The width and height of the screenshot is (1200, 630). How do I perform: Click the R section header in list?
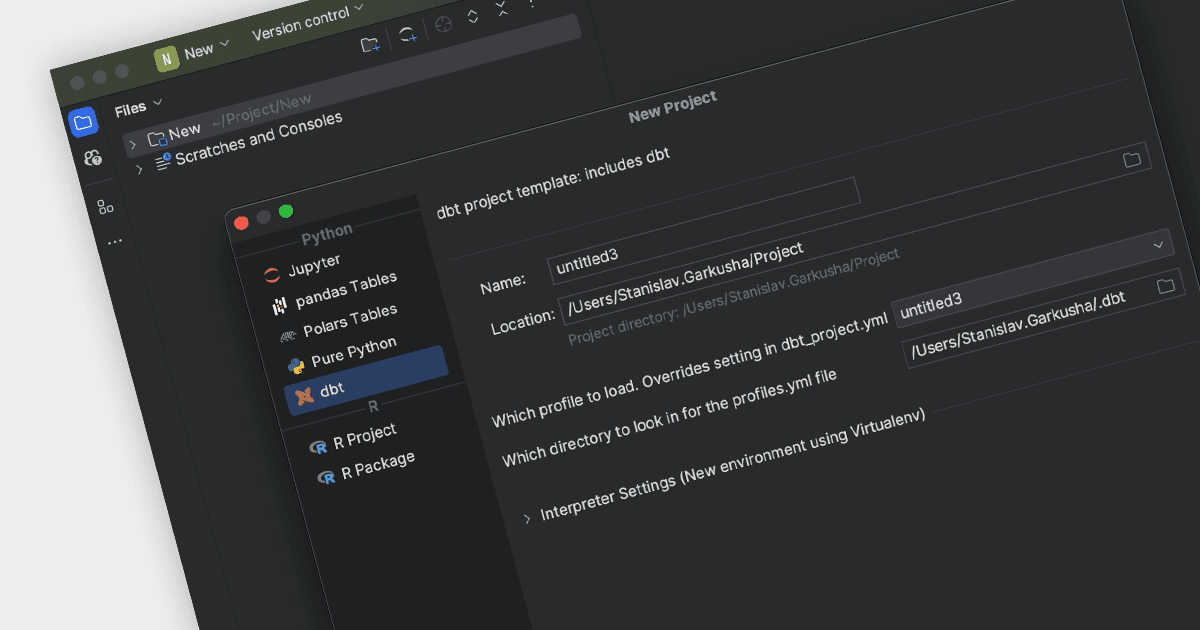tap(374, 406)
